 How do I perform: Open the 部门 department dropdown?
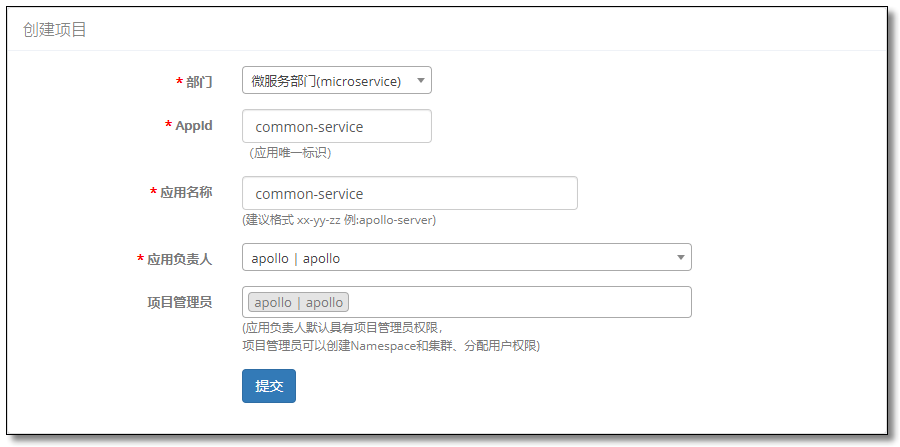[x=336, y=81]
